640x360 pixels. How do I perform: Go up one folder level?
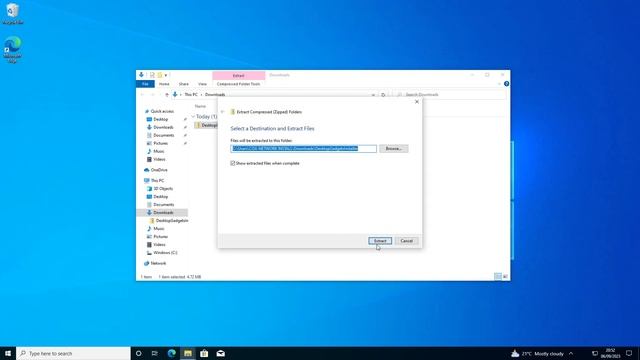click(x=167, y=95)
